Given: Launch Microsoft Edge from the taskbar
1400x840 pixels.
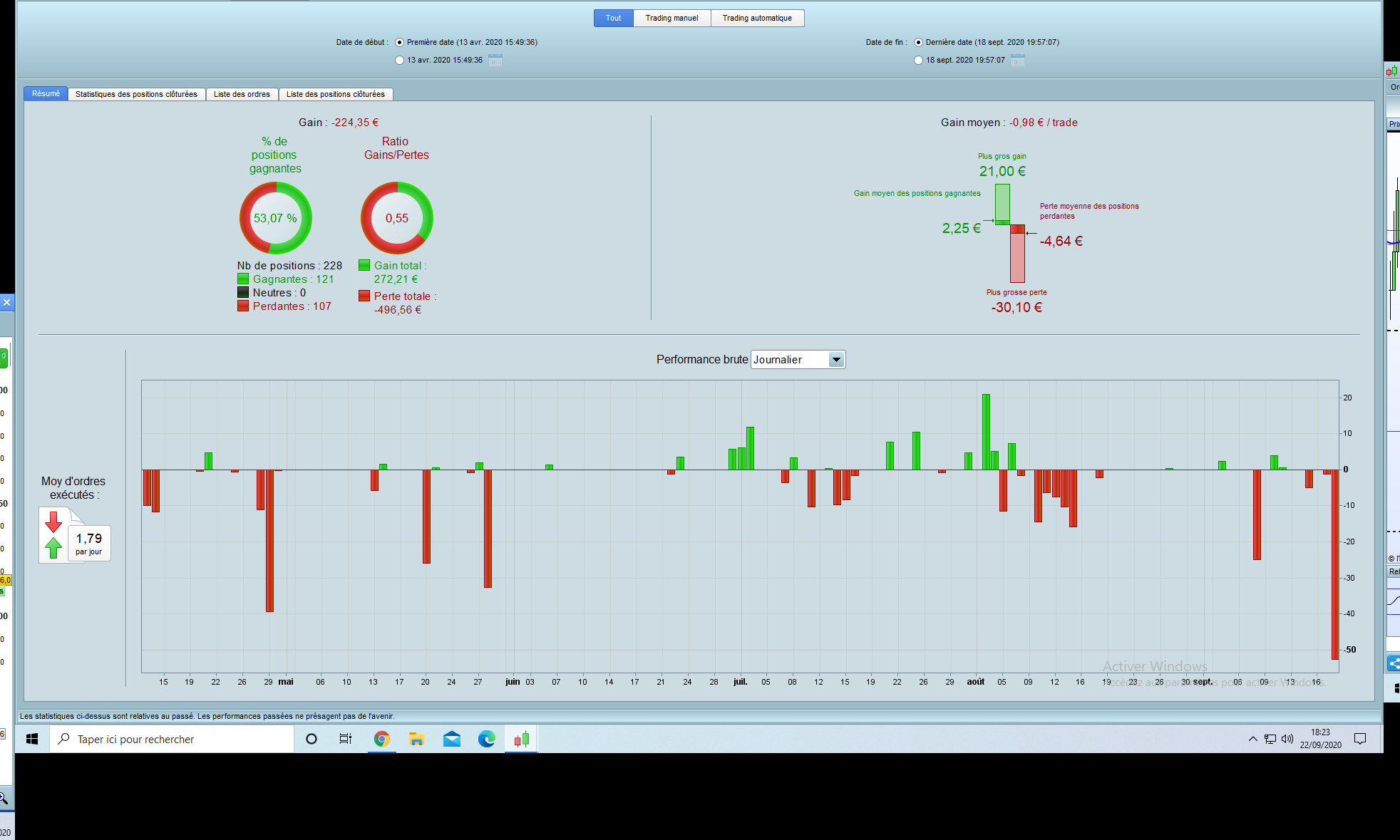Looking at the screenshot, I should [x=486, y=739].
